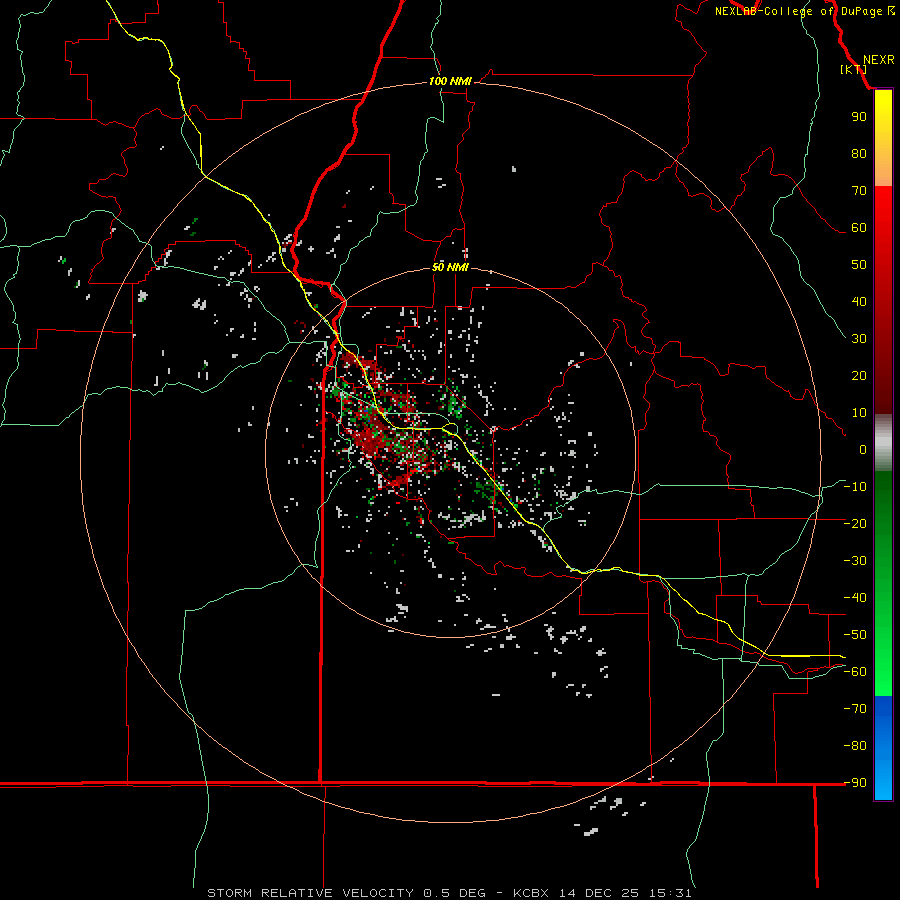Image resolution: width=900 pixels, height=900 pixels.
Task: Click the -40 knot value on scale
Action: pyautogui.click(x=855, y=598)
